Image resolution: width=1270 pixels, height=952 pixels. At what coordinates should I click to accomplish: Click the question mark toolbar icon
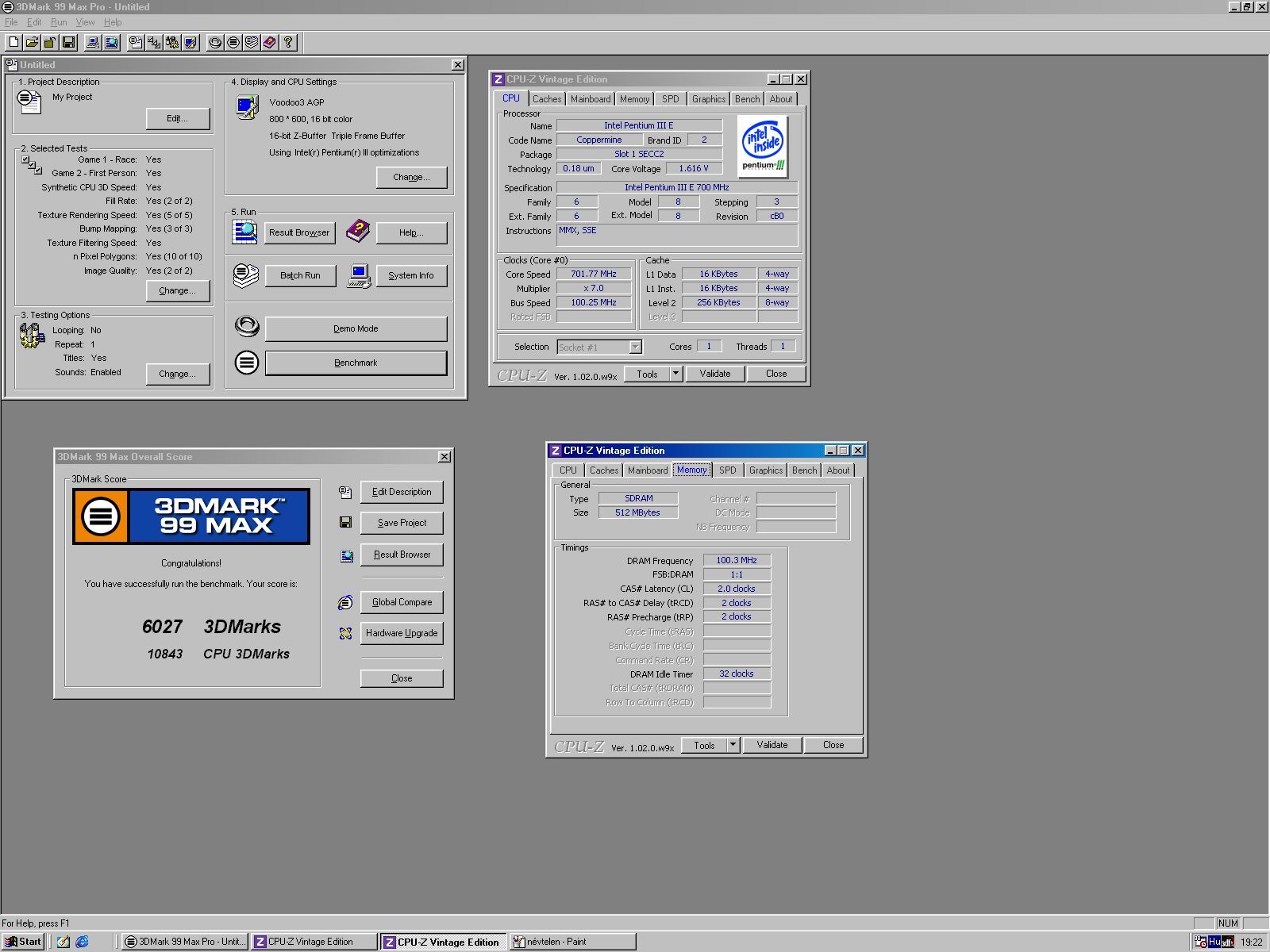click(288, 42)
